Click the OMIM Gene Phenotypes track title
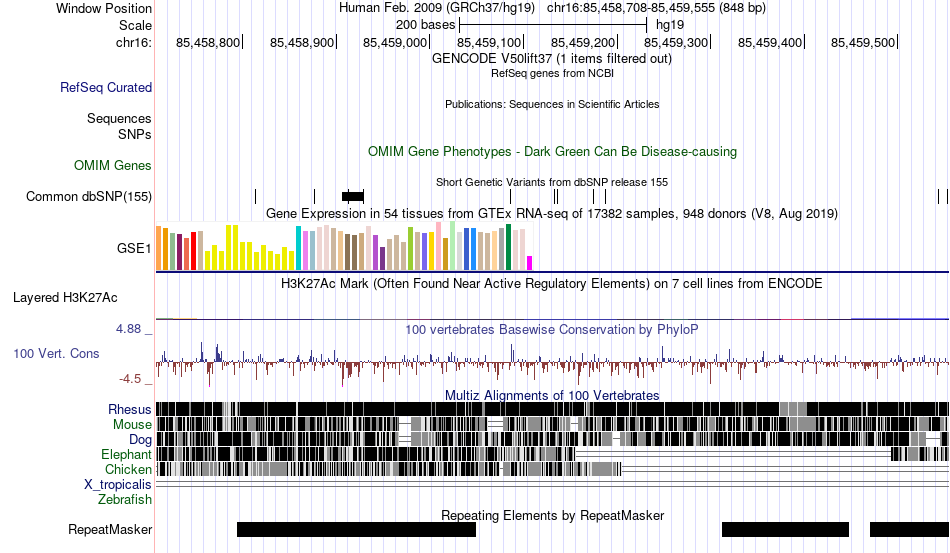Viewport: 950px width, 553px height. tap(552, 151)
